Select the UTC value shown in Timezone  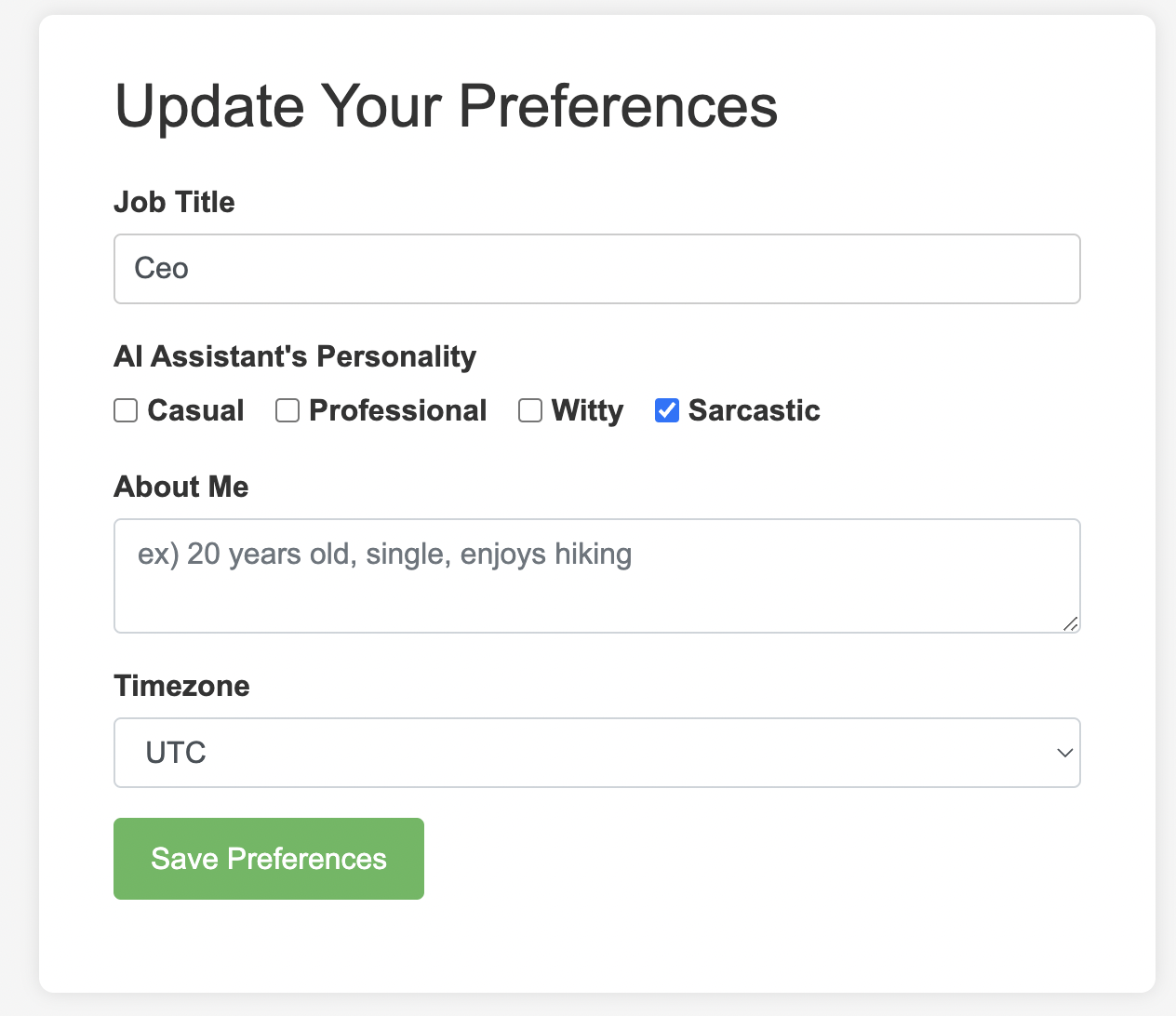click(176, 753)
